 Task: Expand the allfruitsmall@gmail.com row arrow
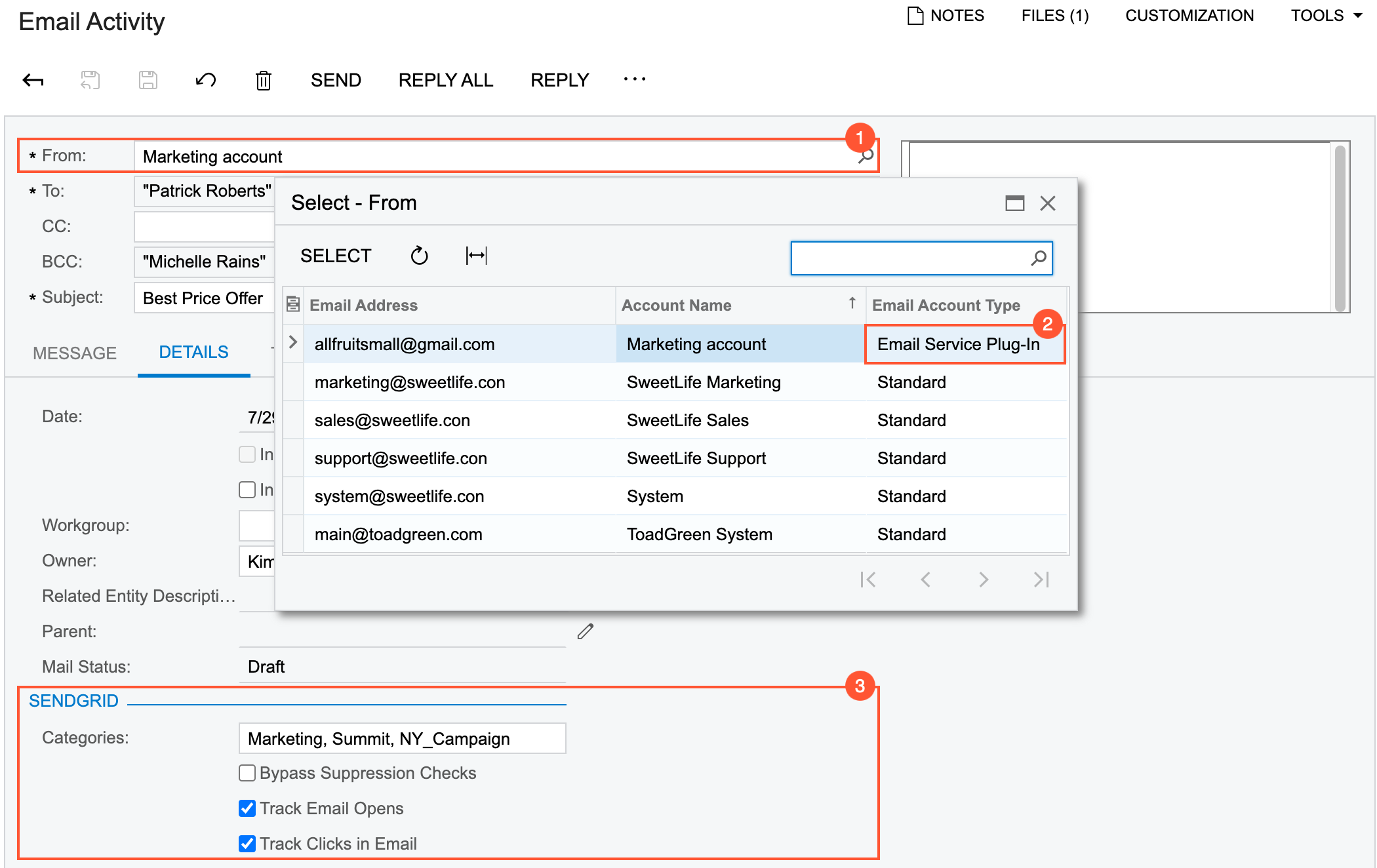click(x=293, y=343)
